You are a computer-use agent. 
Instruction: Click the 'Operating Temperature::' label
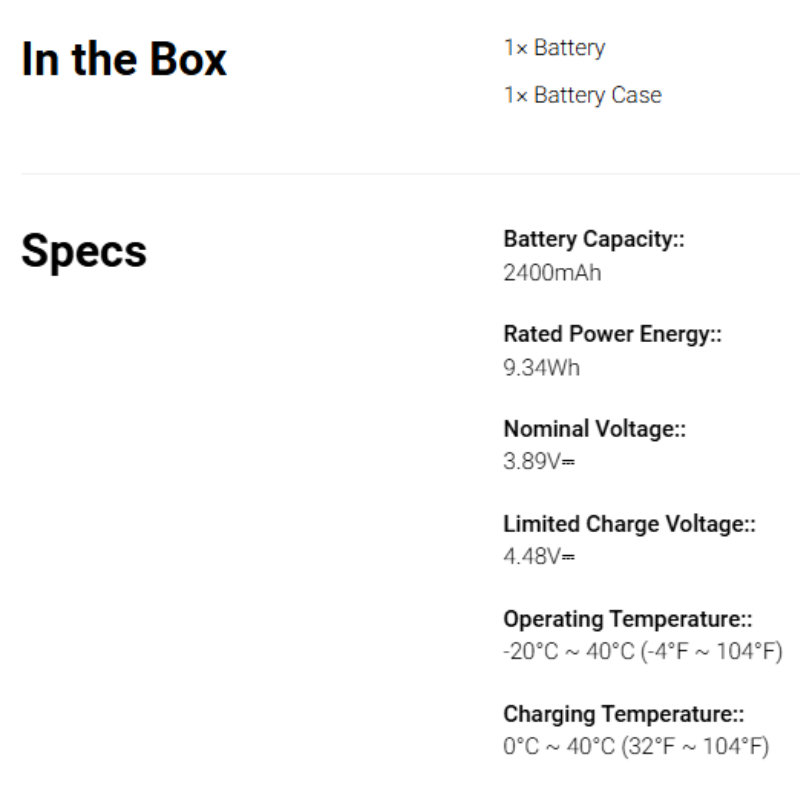628,619
